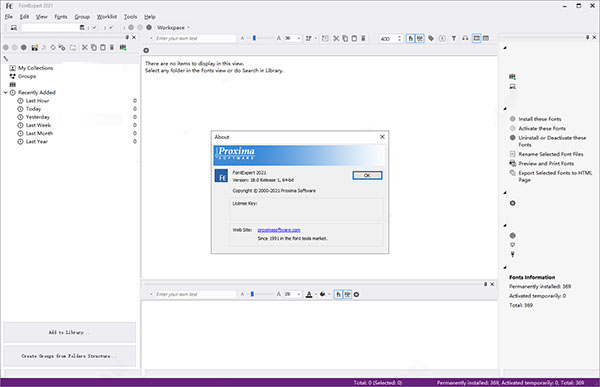Click copy icon in font view toolbar
Viewport: 600px width, 387px height.
pyautogui.click(x=345, y=38)
